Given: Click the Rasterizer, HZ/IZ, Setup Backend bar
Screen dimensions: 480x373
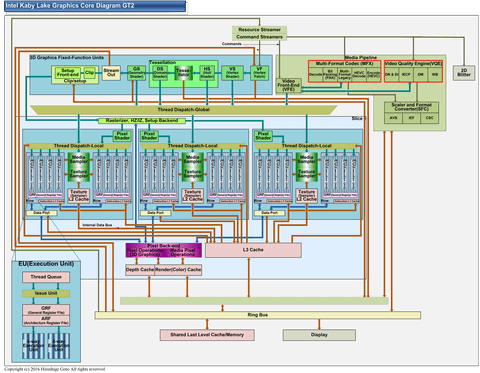Looking at the screenshot, I should click(x=142, y=121).
